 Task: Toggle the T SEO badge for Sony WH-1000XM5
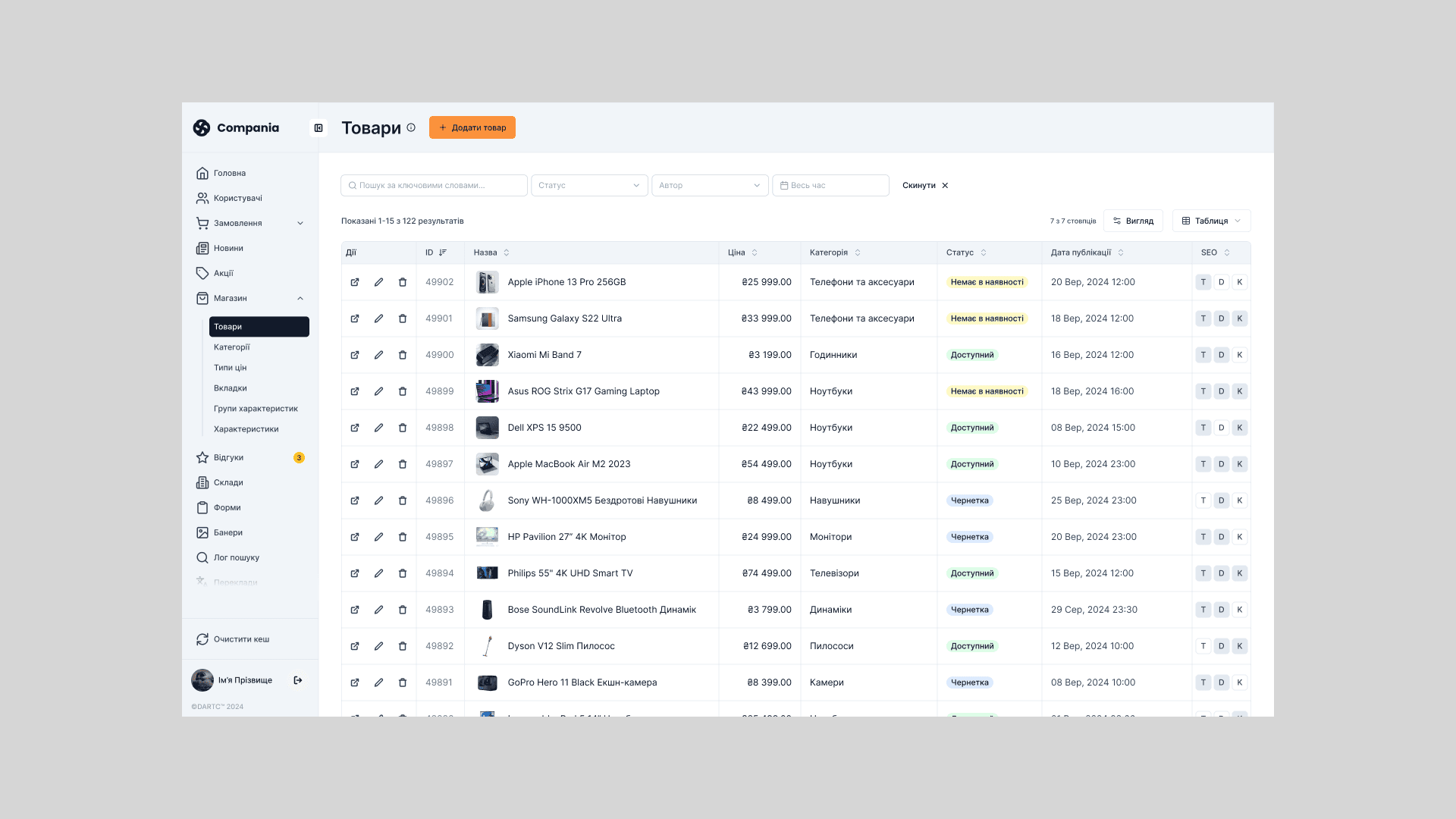(x=1203, y=500)
